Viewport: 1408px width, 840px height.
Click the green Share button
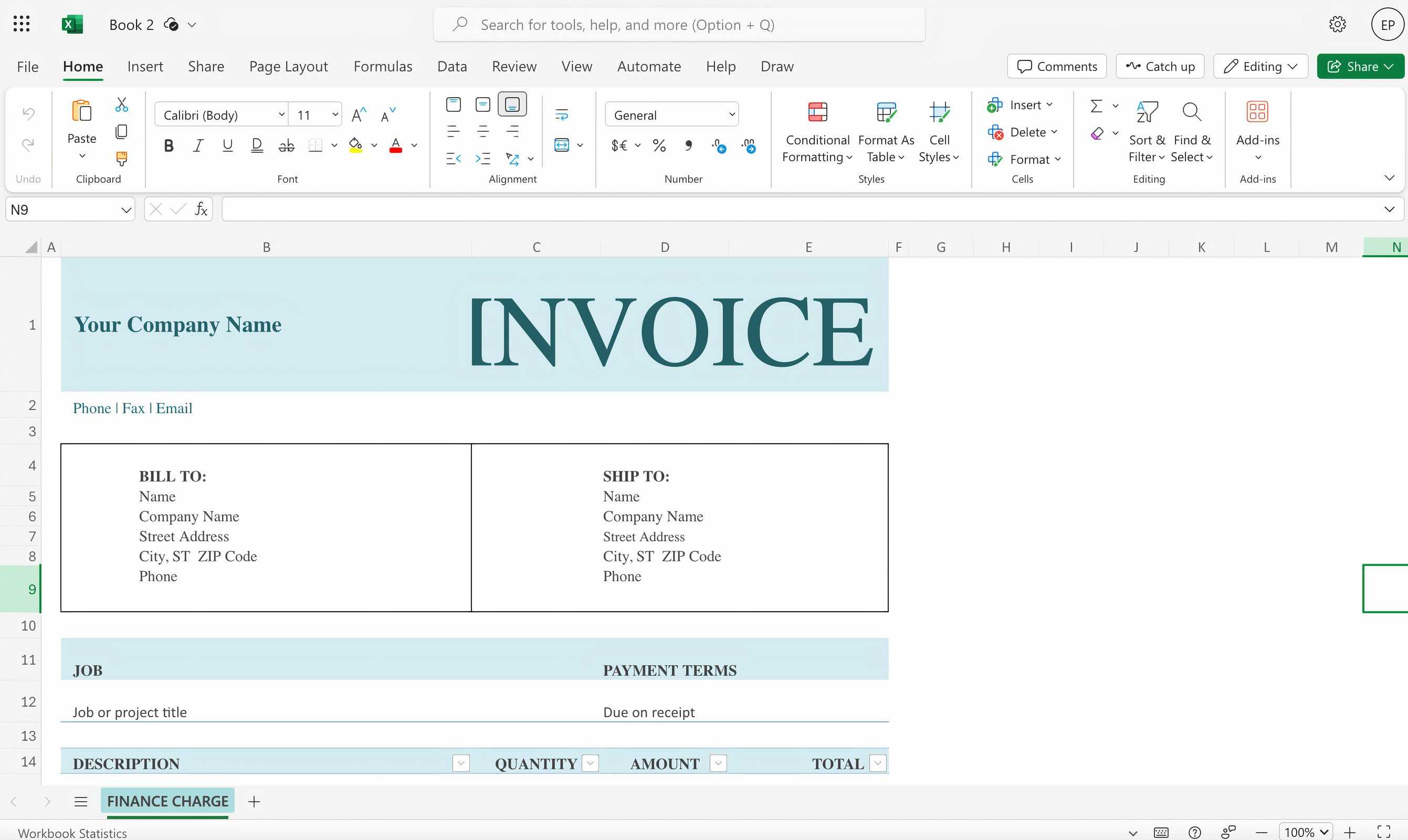pyautogui.click(x=1360, y=67)
